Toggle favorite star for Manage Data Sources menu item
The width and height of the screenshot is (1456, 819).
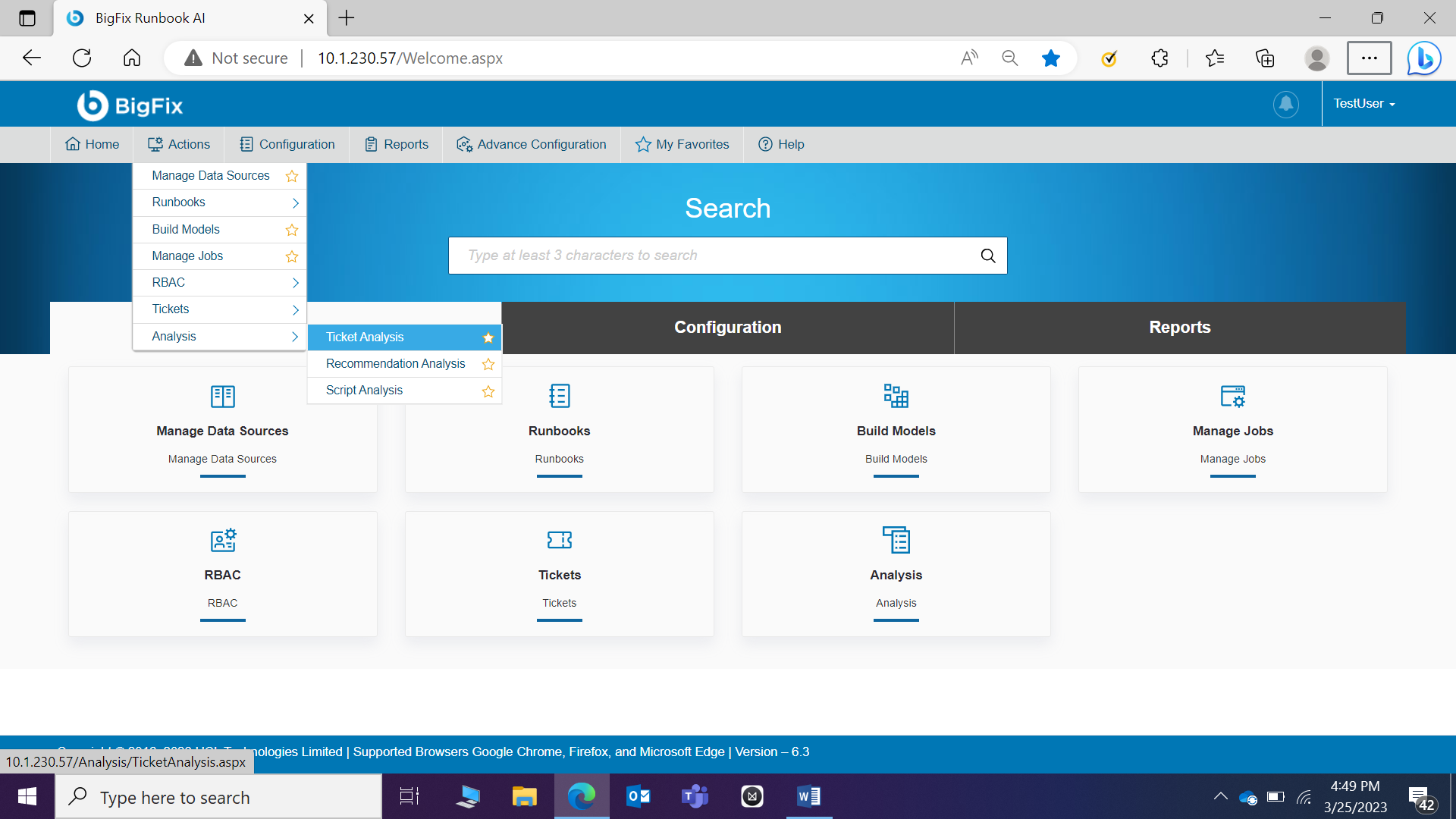coord(291,176)
